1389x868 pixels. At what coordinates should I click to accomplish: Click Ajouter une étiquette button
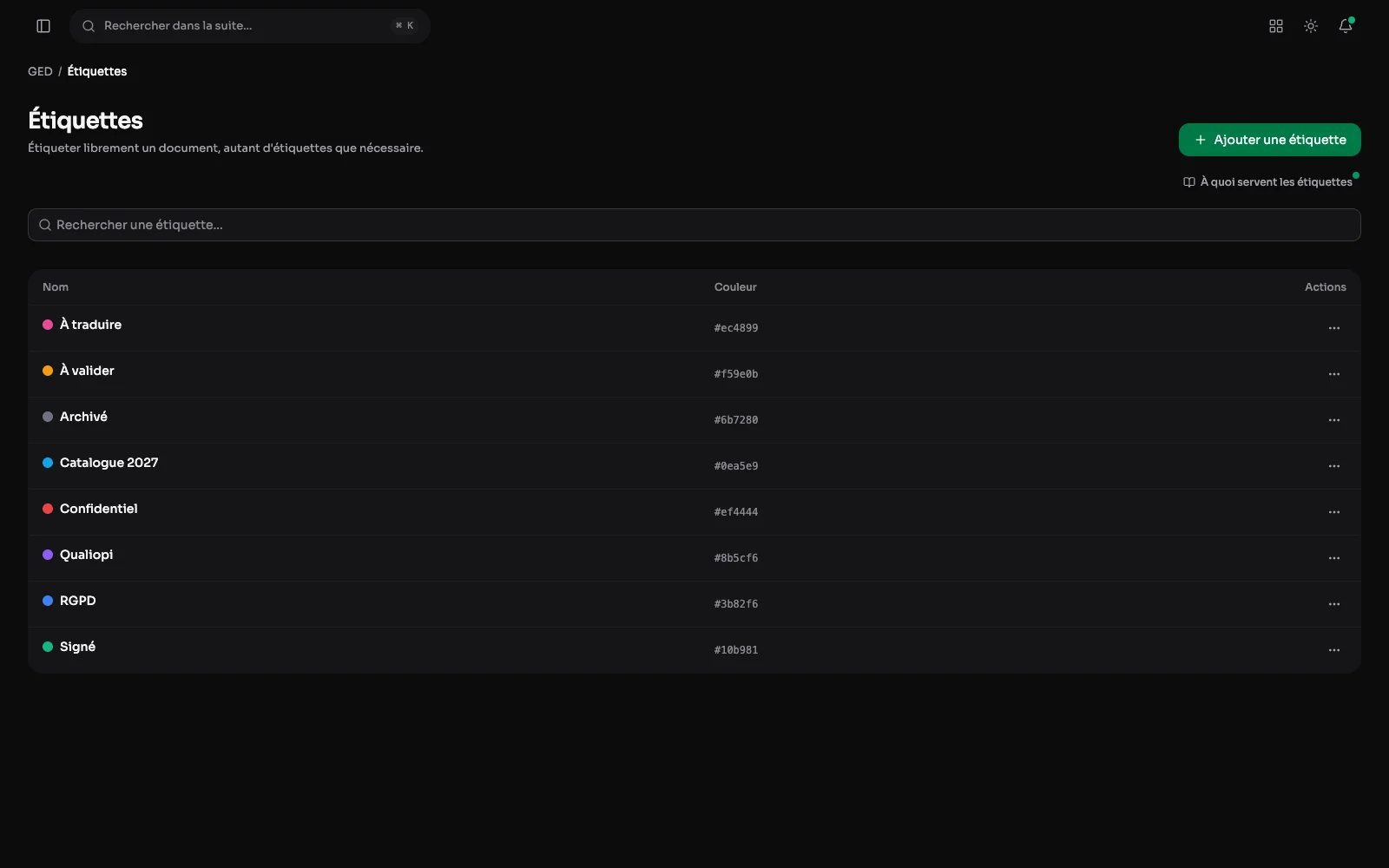(x=1269, y=140)
